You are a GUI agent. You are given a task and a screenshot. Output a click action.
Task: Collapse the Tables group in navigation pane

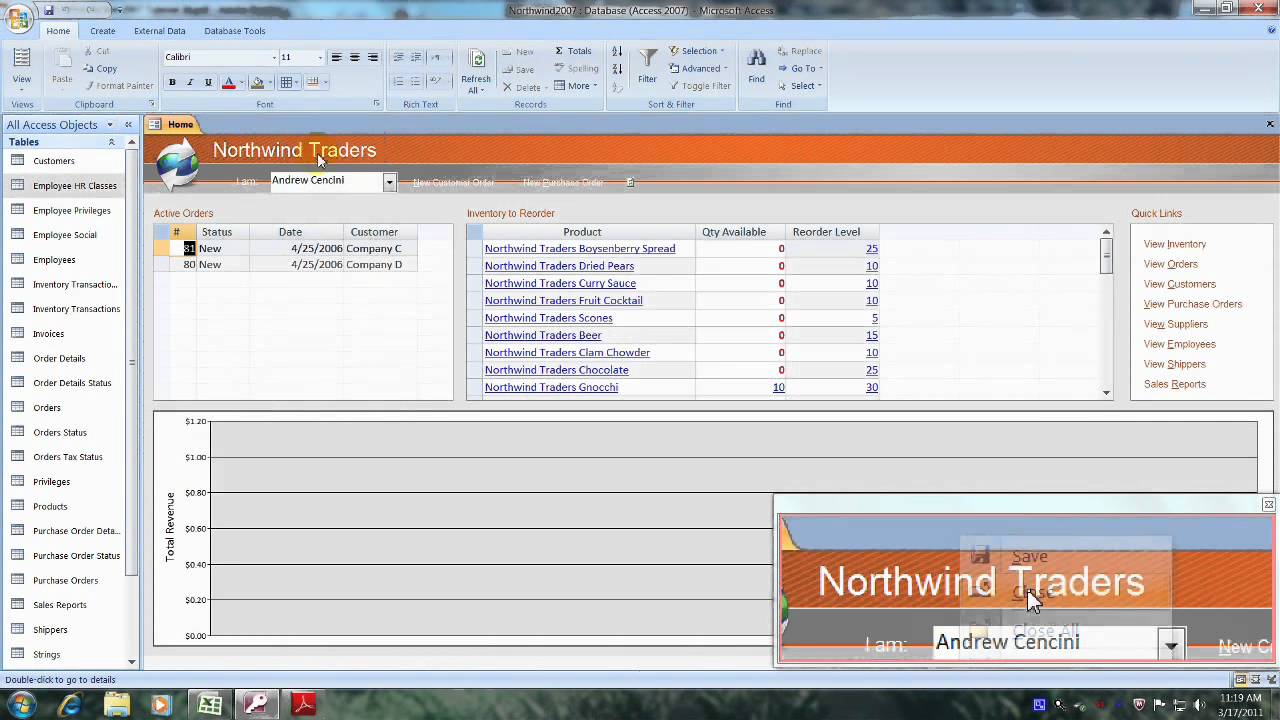click(x=111, y=142)
